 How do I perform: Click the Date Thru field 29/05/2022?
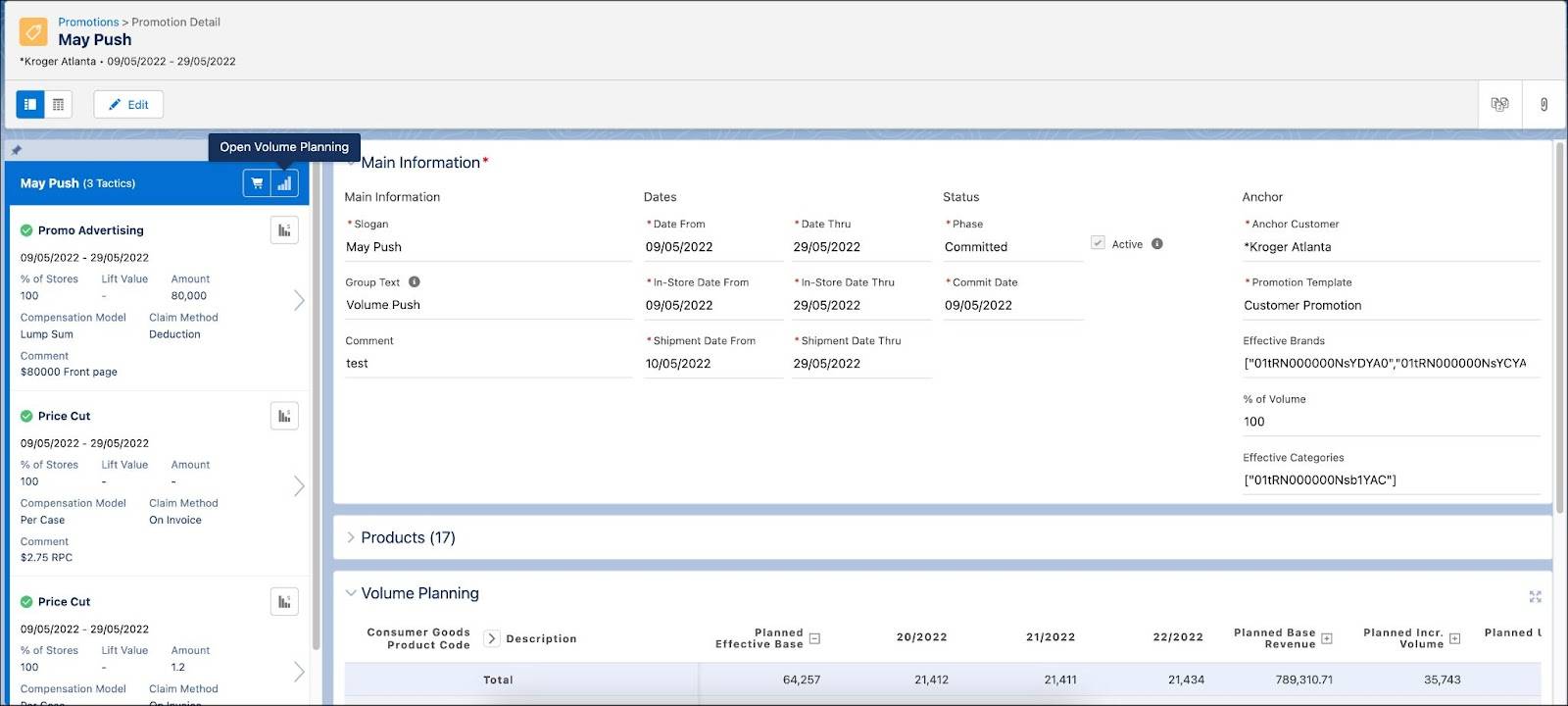[x=862, y=247]
